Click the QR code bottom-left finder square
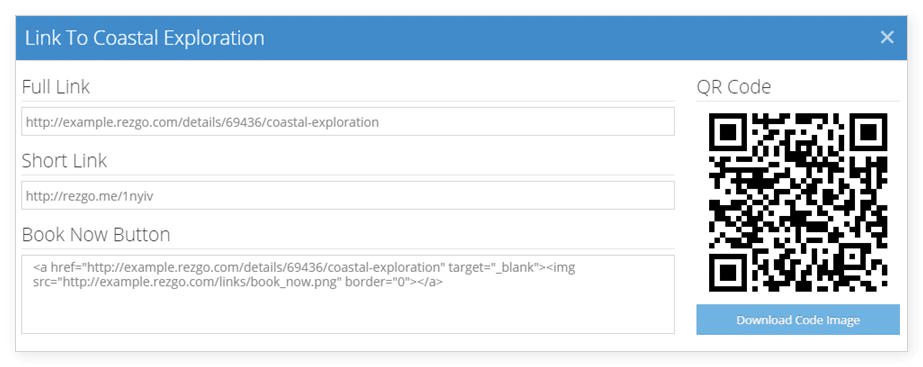 coord(728,272)
